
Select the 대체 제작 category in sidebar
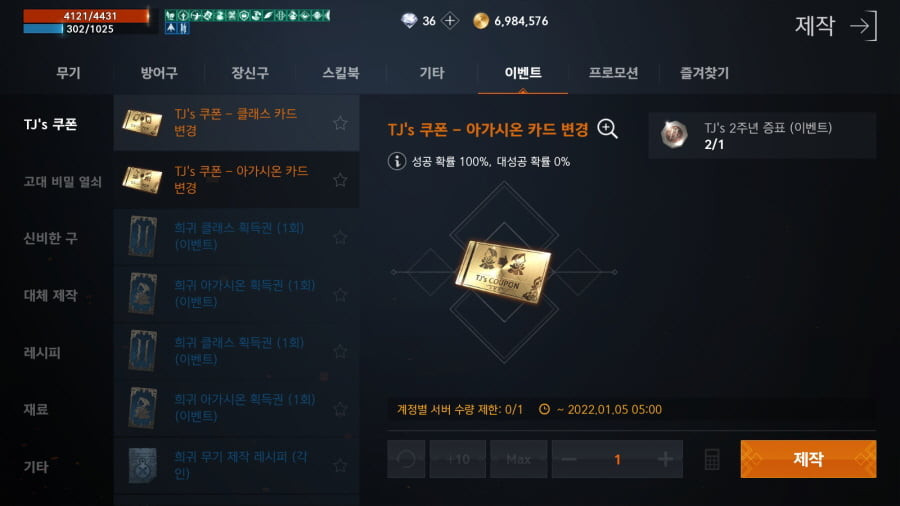coord(51,295)
